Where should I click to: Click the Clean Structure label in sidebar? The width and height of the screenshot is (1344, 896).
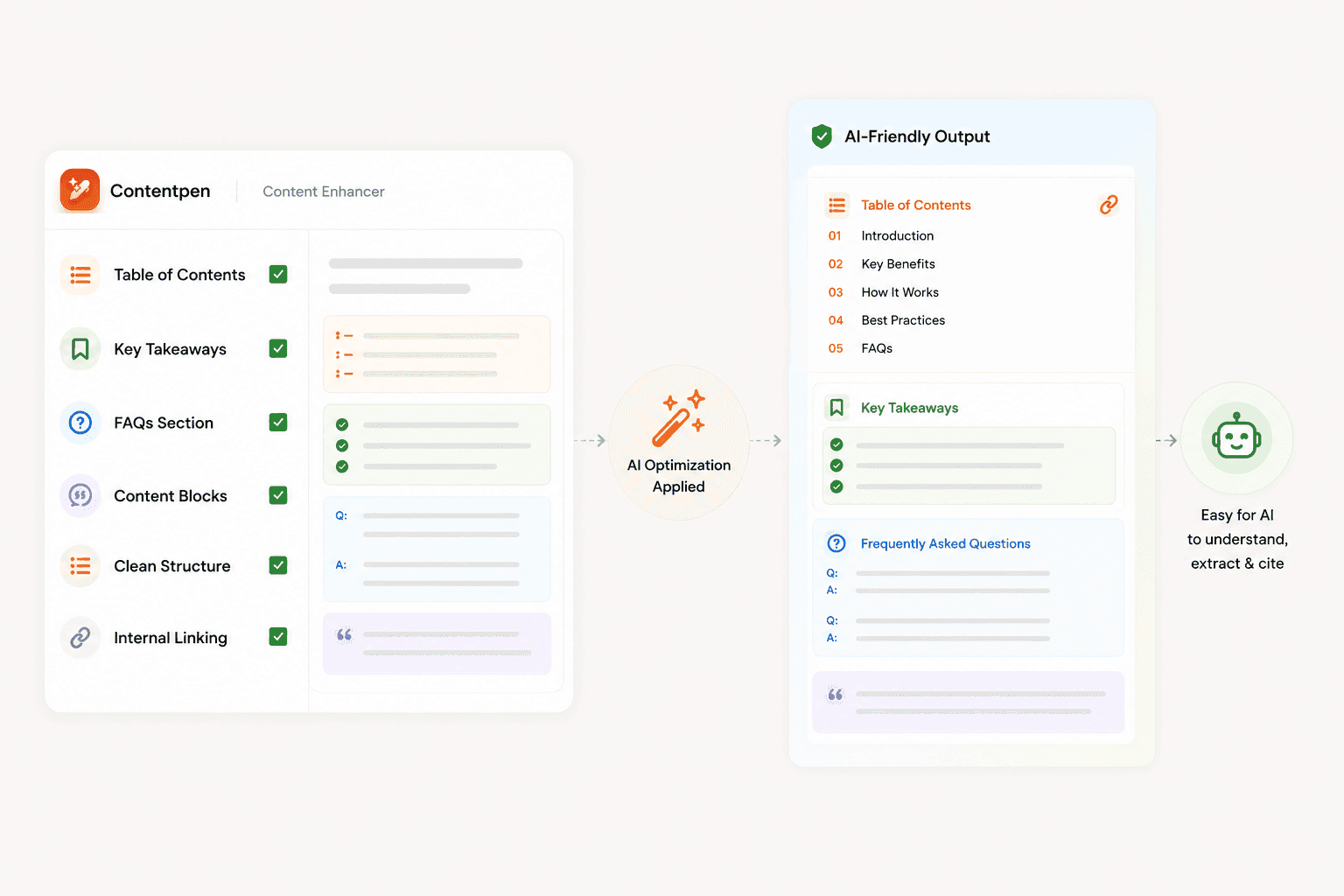tap(172, 566)
